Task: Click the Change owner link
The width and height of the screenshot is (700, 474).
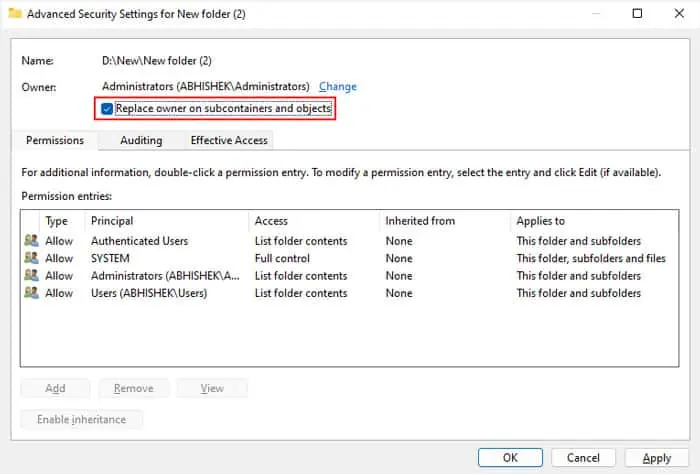Action: 338,87
